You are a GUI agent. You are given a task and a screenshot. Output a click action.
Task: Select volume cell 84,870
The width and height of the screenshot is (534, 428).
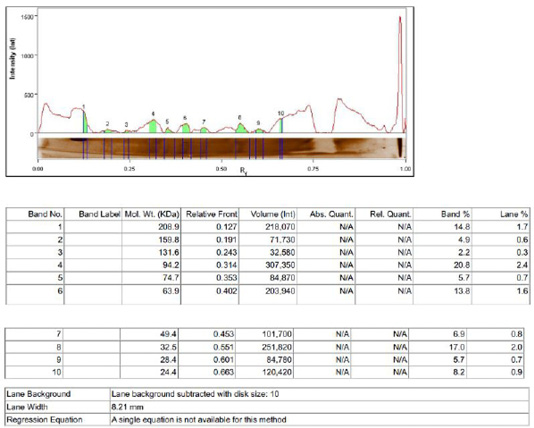coord(282,278)
